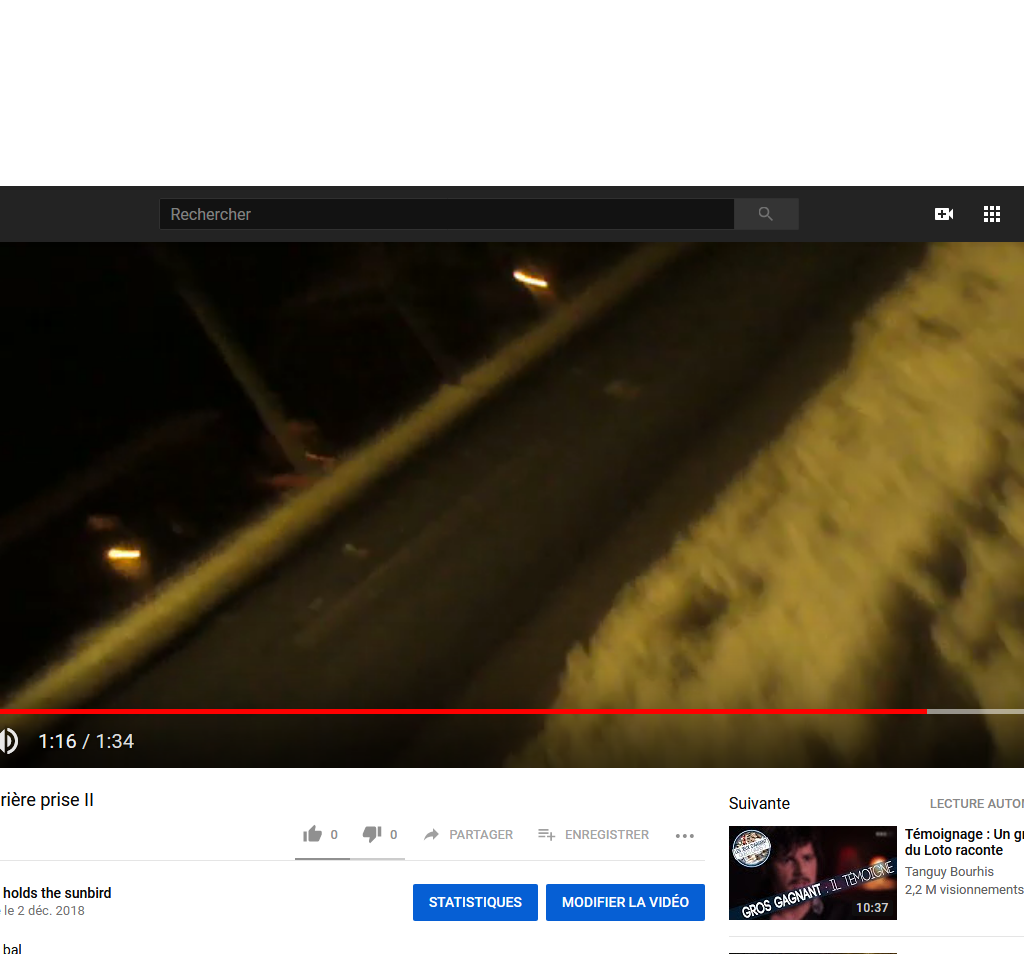Open the Témoignage Loto video title link

(963, 842)
